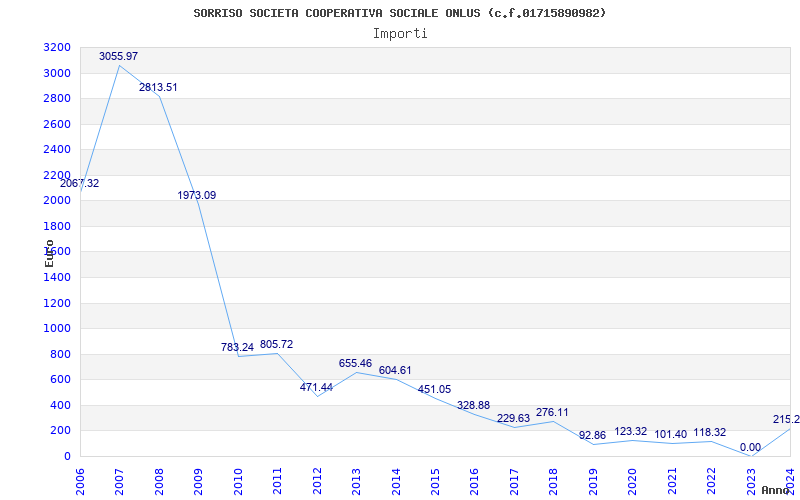Click the 328.88 data label
The image size is (800, 500).
point(473,405)
